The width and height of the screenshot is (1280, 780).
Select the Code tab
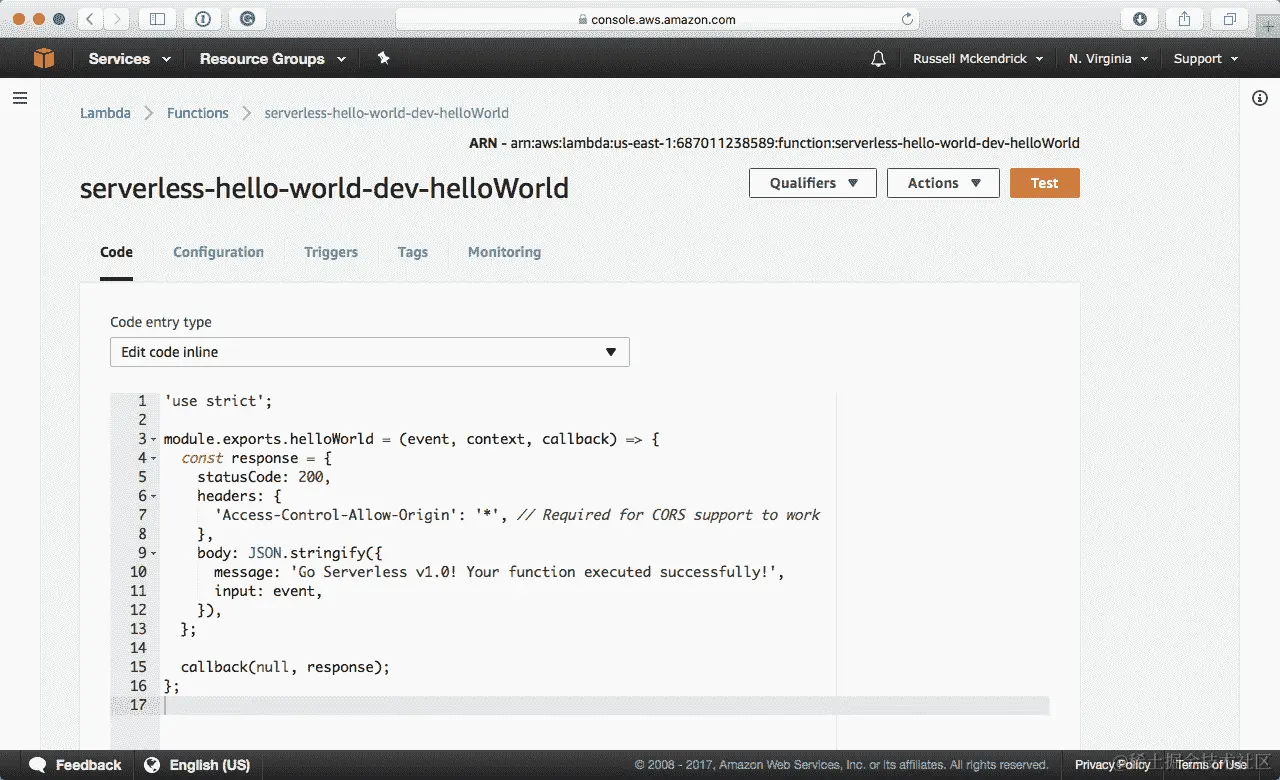tap(116, 252)
